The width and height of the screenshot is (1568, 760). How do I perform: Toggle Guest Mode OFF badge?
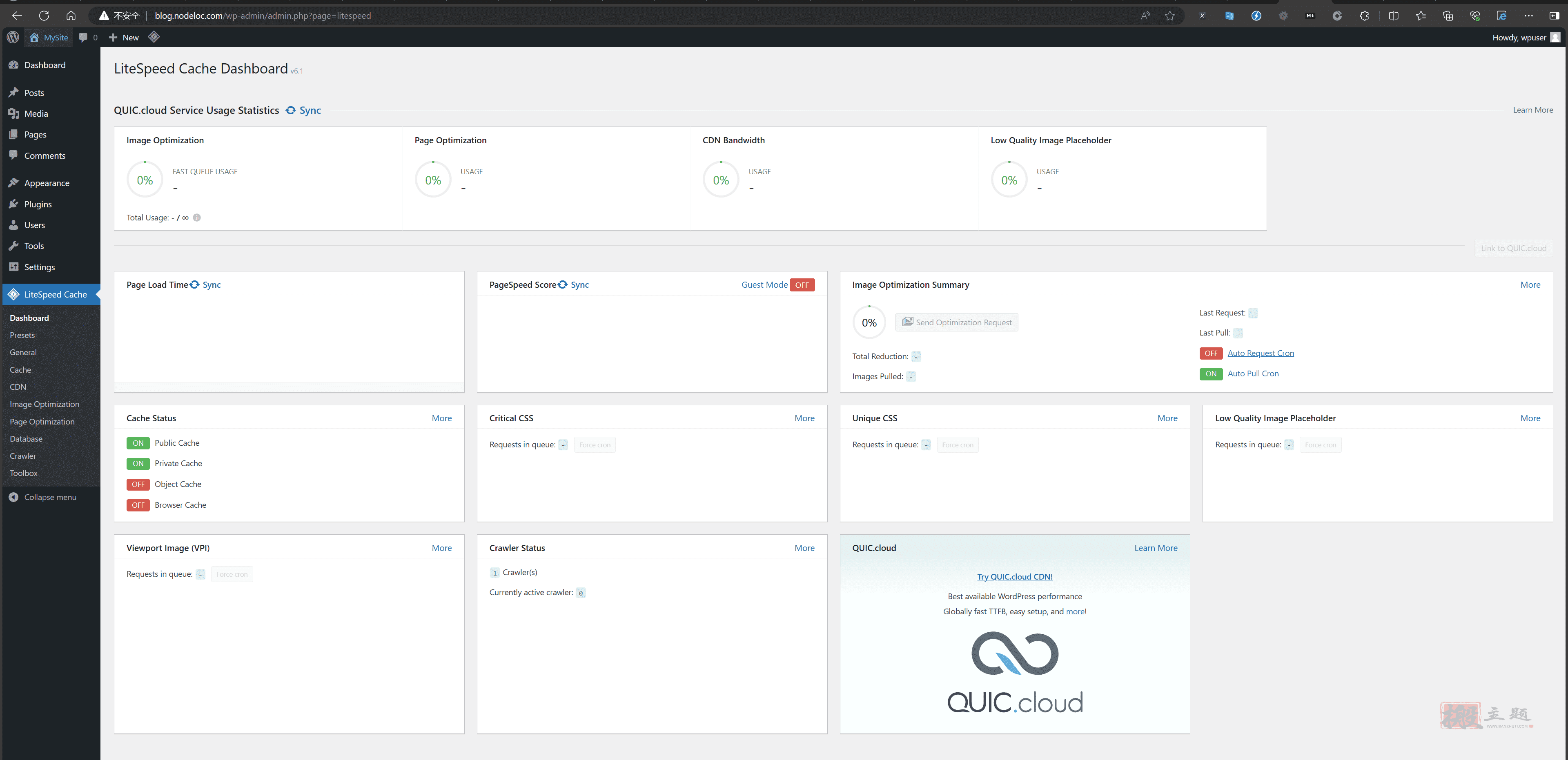802,285
